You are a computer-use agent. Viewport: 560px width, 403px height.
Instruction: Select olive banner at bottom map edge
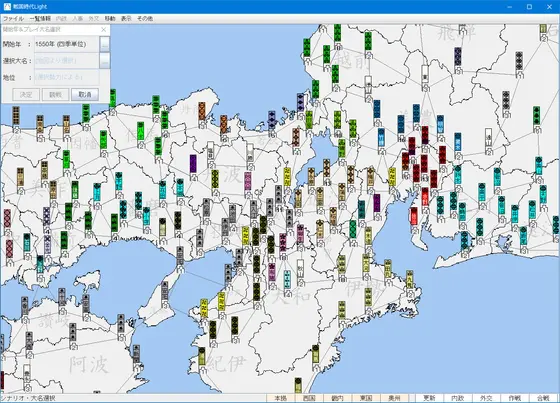tap(298, 385)
